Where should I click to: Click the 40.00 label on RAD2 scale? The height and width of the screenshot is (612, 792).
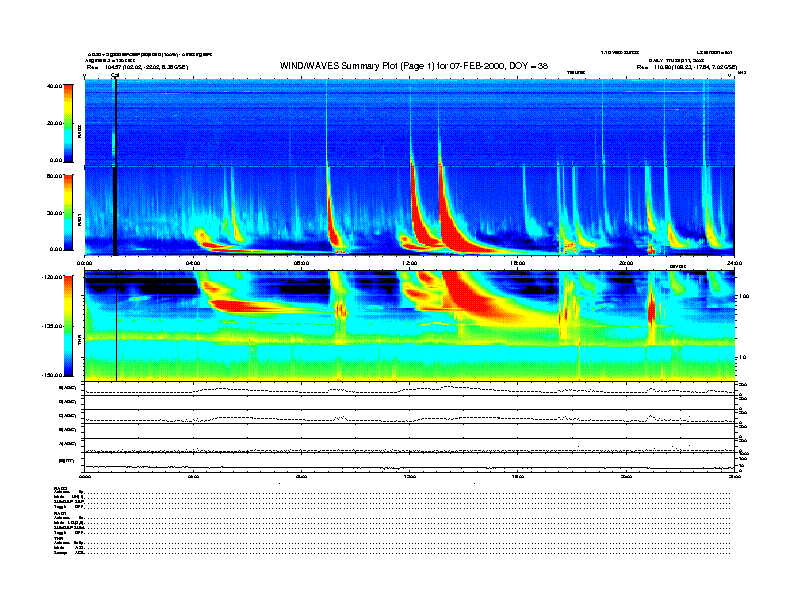point(54,86)
